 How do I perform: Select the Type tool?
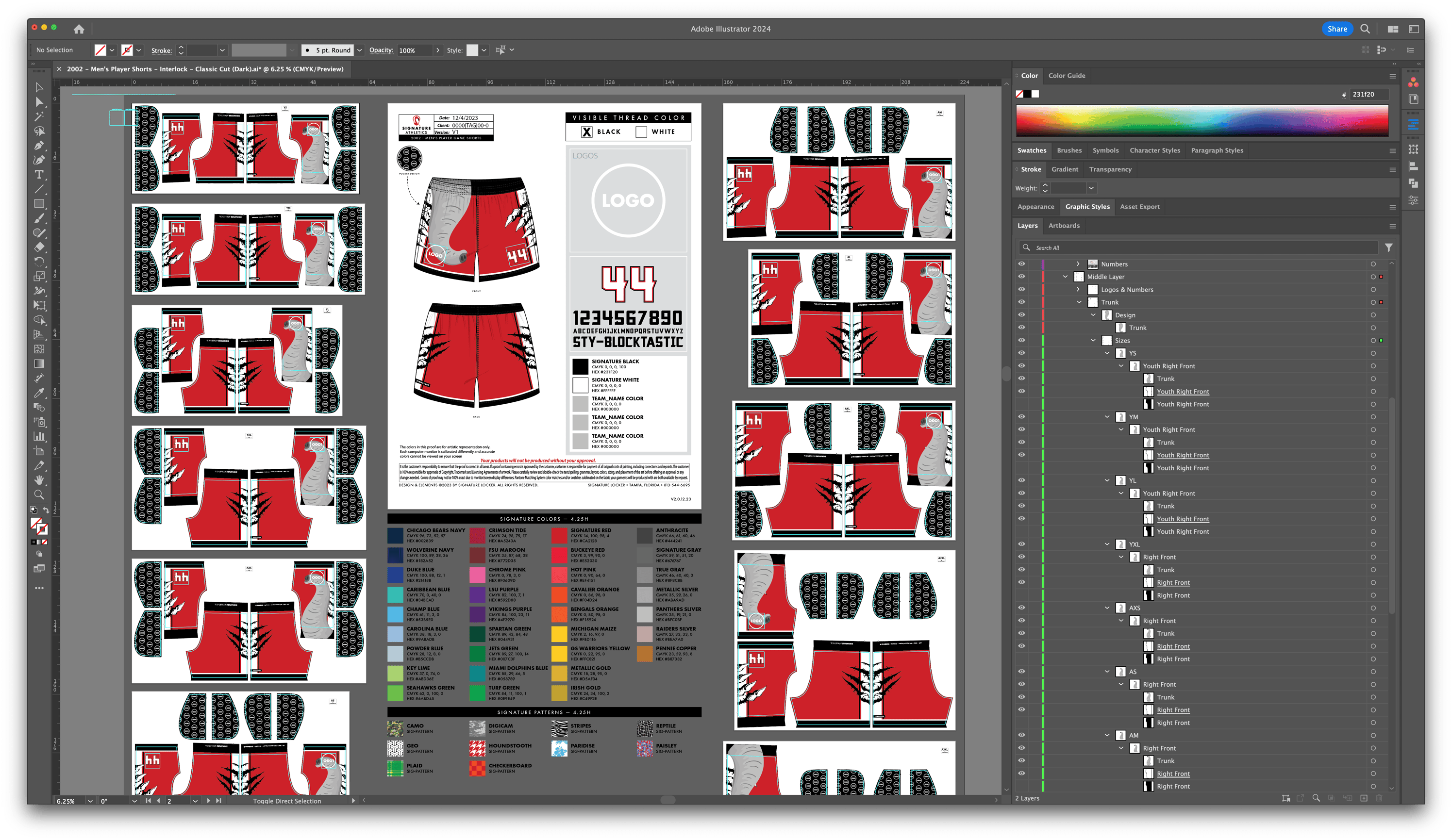click(40, 175)
